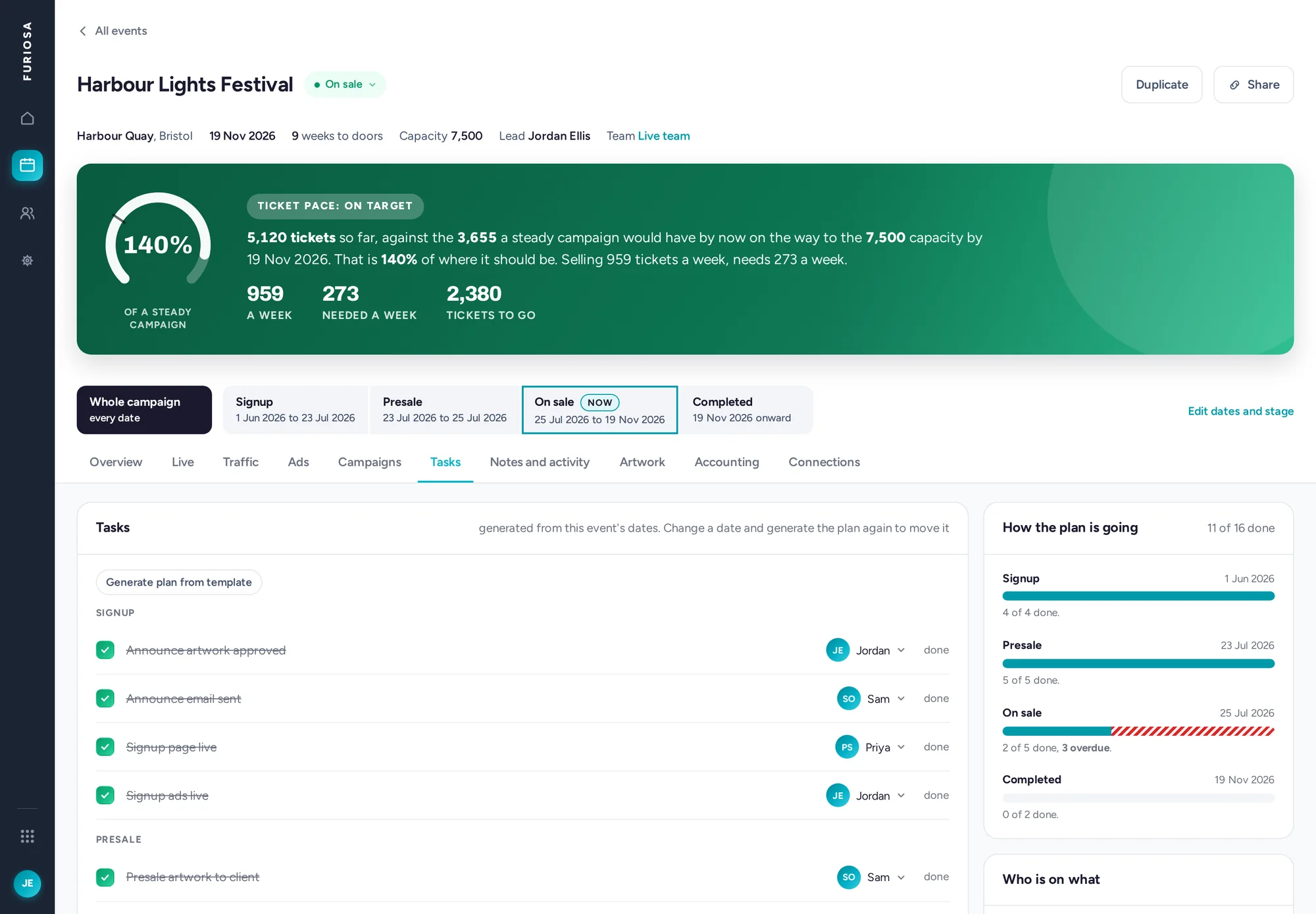
Task: Click PS avatar on Signup page live row
Action: [847, 747]
